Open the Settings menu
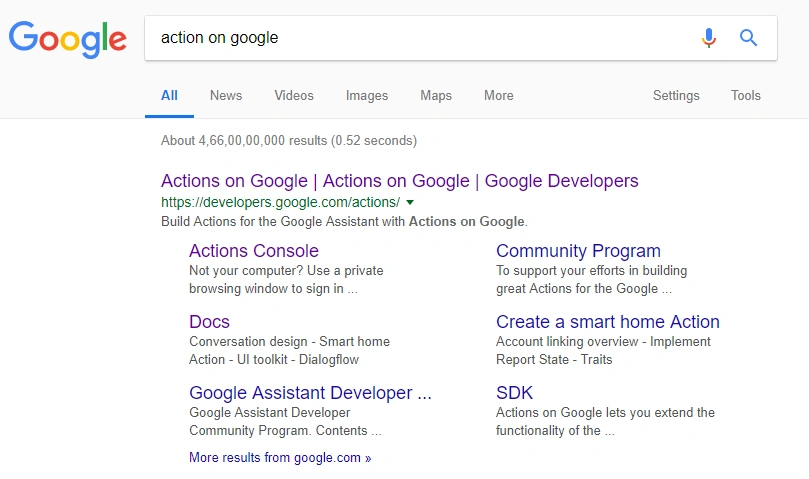 click(x=676, y=95)
